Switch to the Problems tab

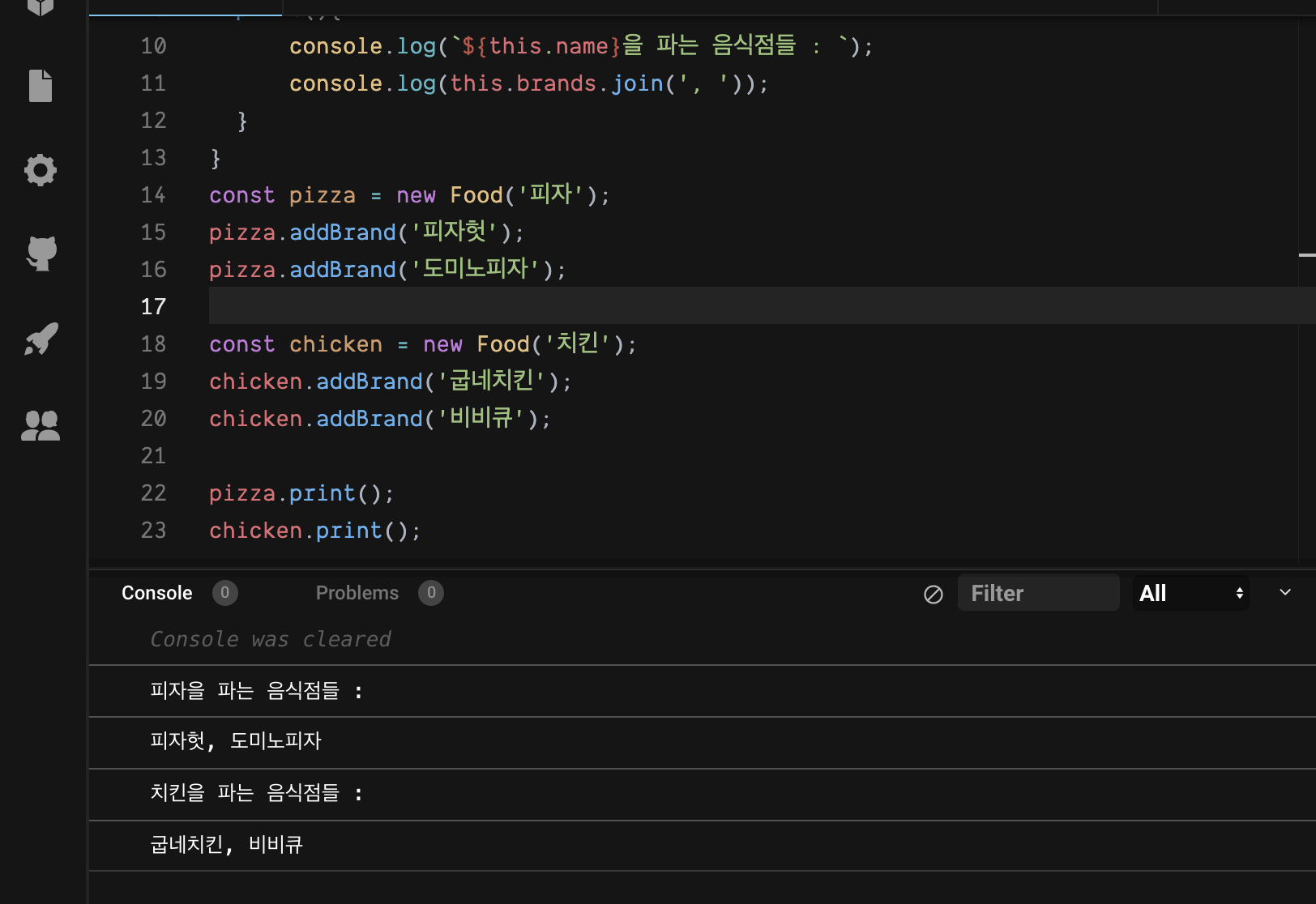click(x=357, y=593)
